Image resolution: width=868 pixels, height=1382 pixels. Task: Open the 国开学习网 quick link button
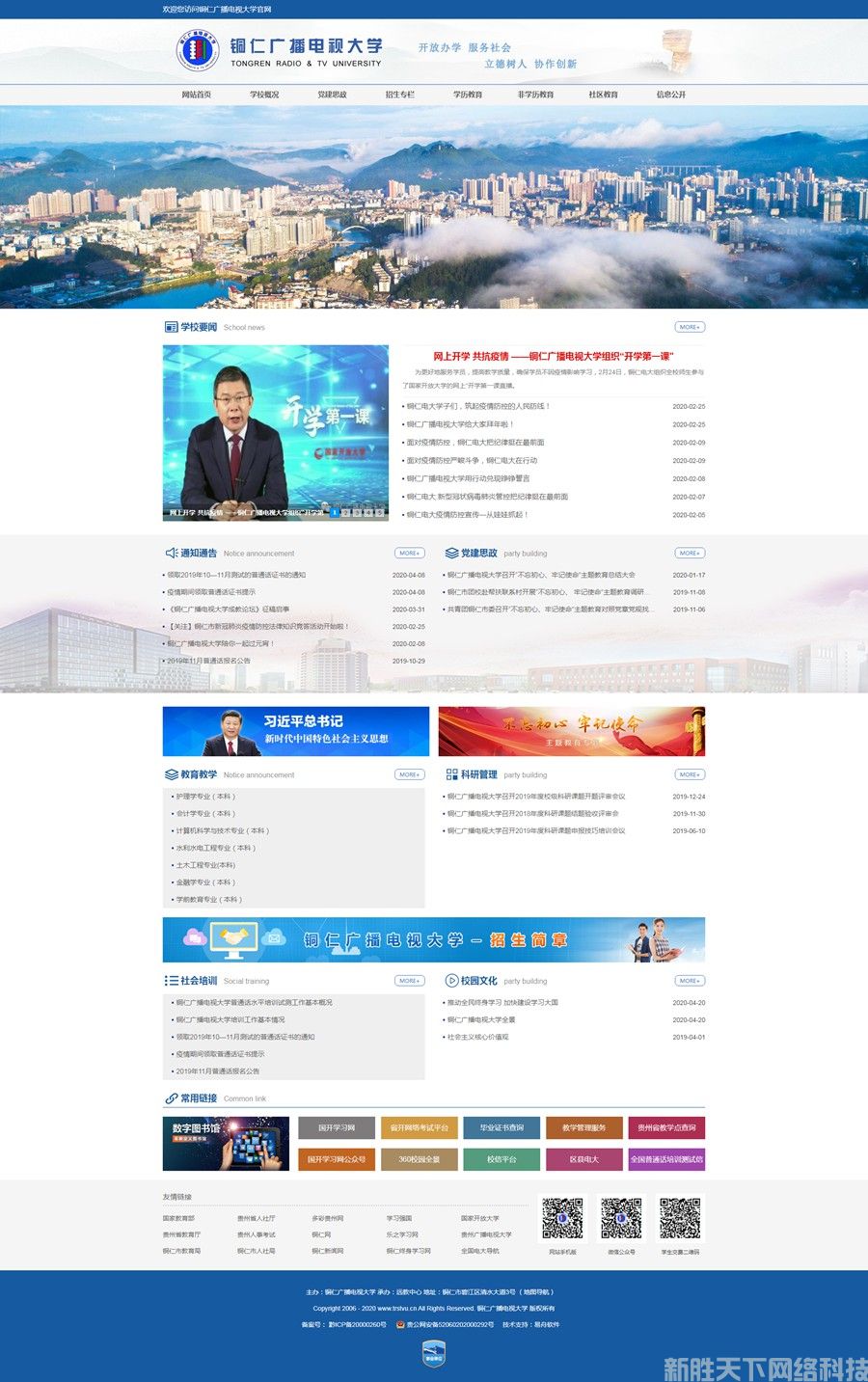[x=337, y=1127]
